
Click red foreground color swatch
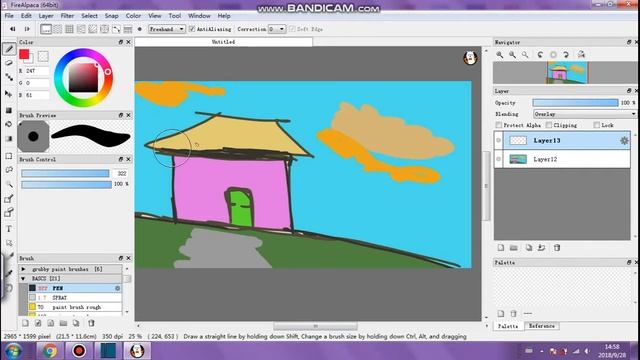[x=24, y=54]
